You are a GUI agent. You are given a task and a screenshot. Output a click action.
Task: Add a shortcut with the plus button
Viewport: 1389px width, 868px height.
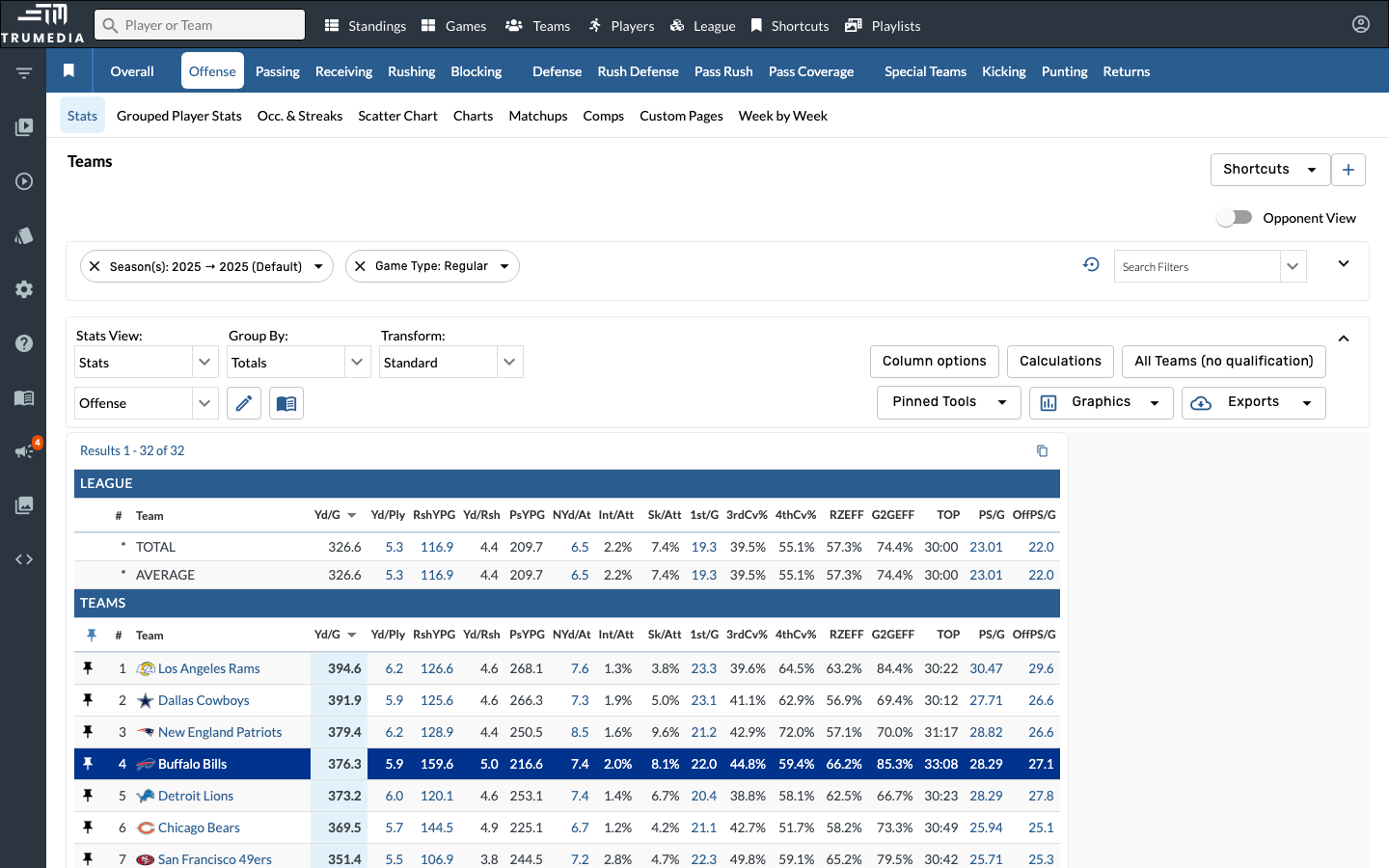(x=1348, y=170)
